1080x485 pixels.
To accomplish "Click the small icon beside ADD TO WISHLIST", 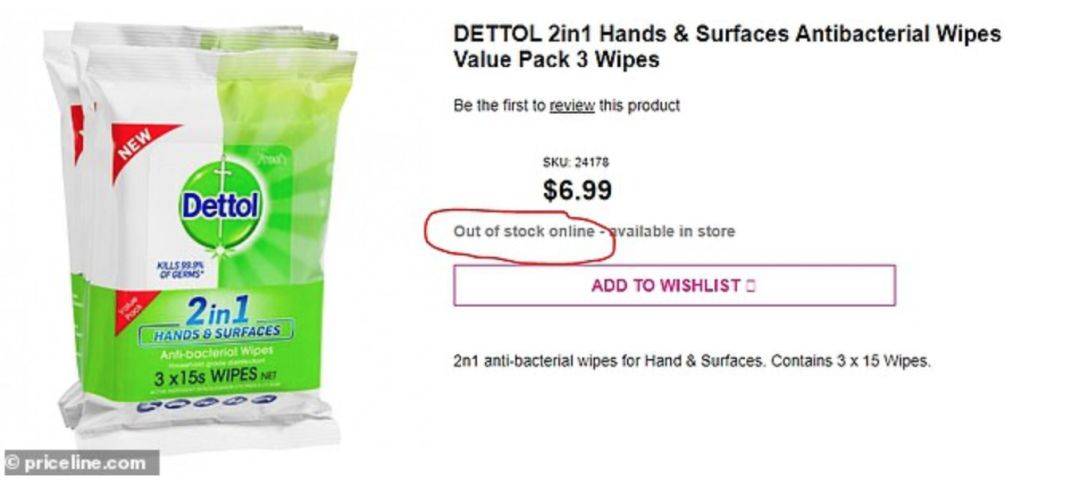I will [751, 285].
